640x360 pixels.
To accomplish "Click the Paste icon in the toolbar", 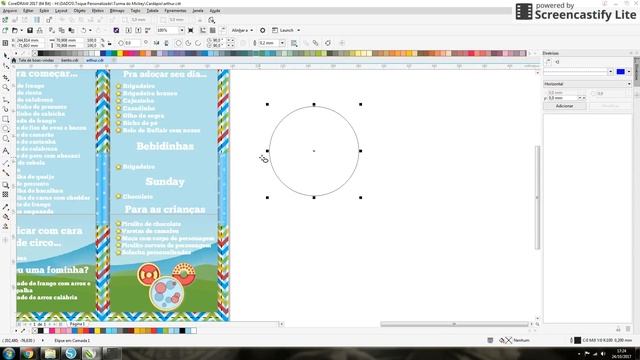I will tap(71, 30).
